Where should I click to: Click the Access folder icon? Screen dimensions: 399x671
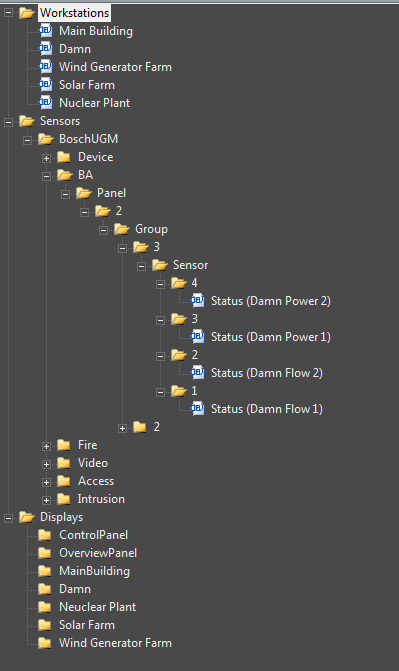click(x=64, y=481)
